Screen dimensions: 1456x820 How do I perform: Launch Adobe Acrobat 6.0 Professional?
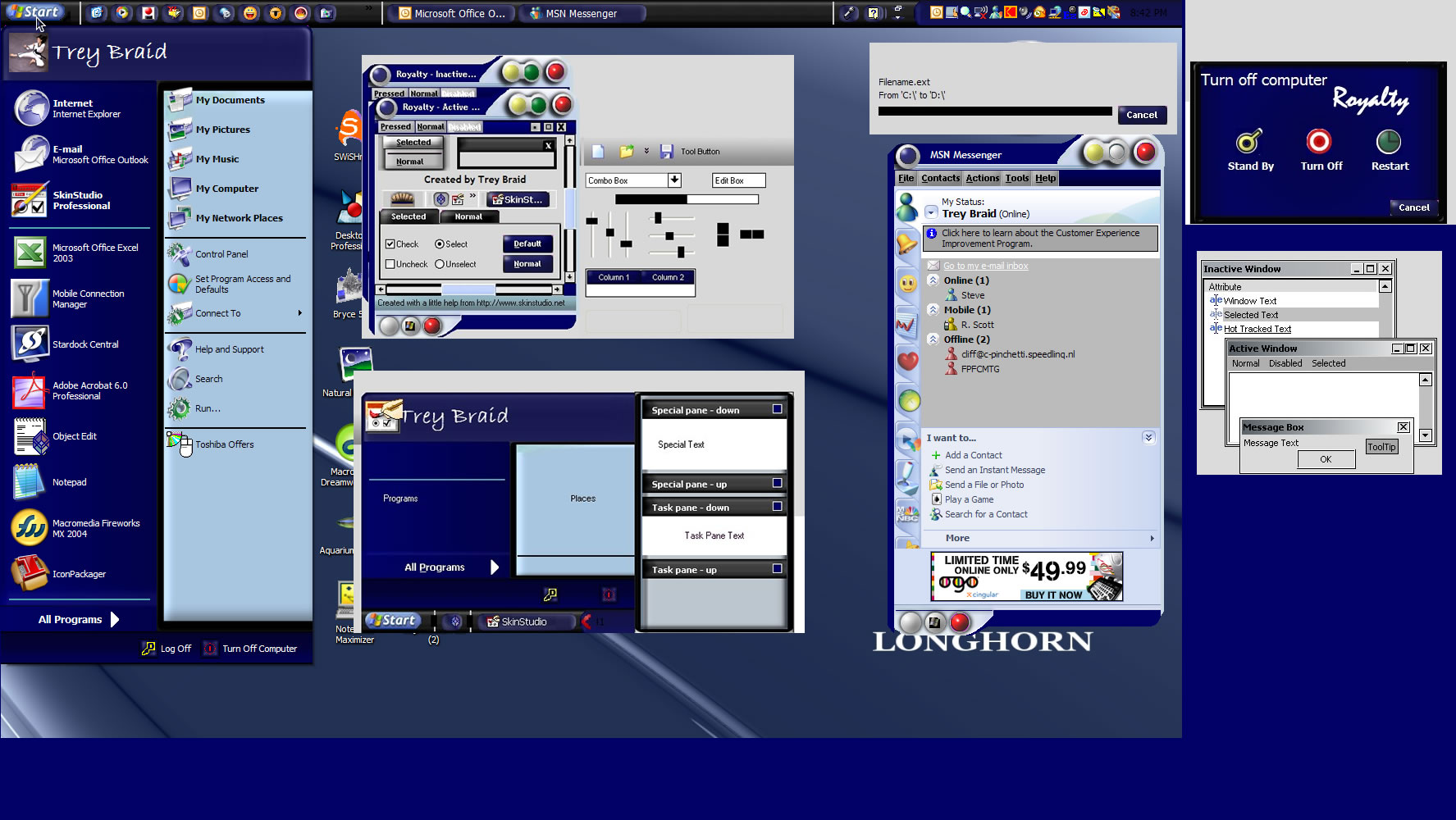click(80, 390)
